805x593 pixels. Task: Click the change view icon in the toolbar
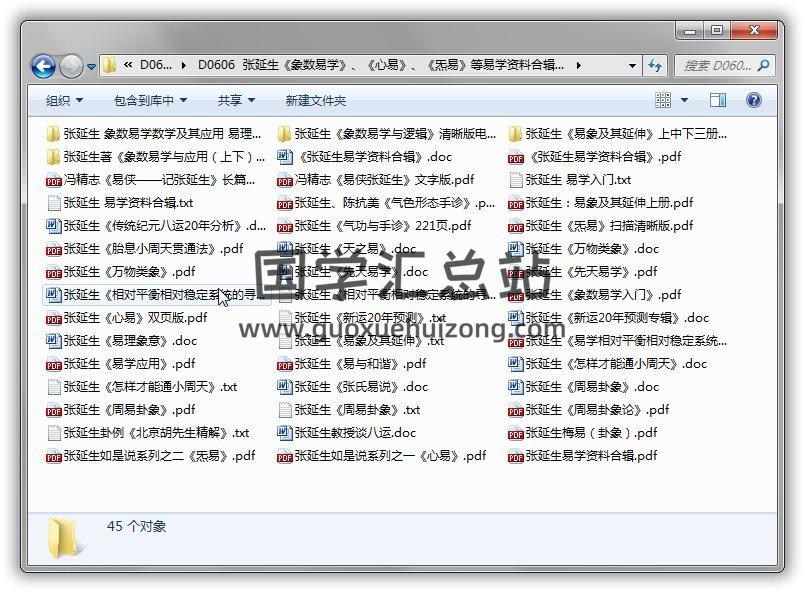663,100
